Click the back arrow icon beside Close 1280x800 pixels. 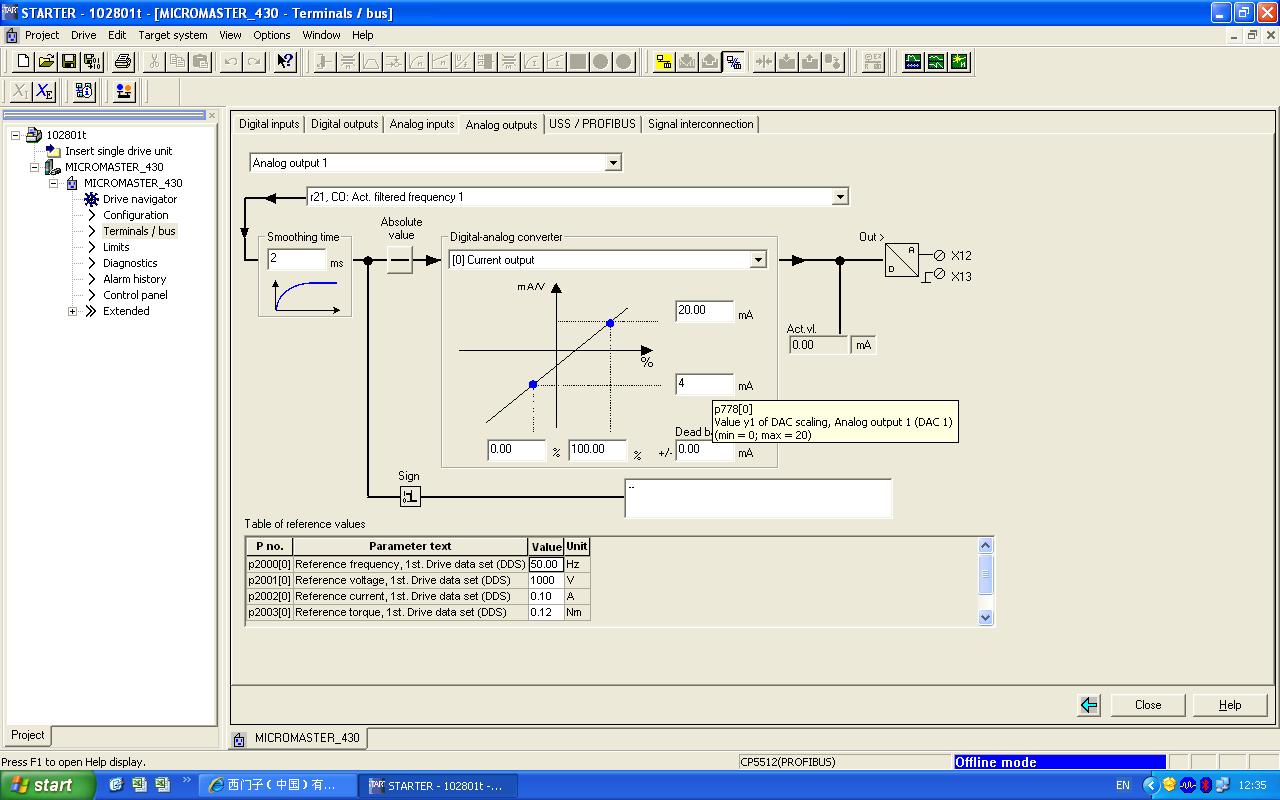click(1089, 705)
